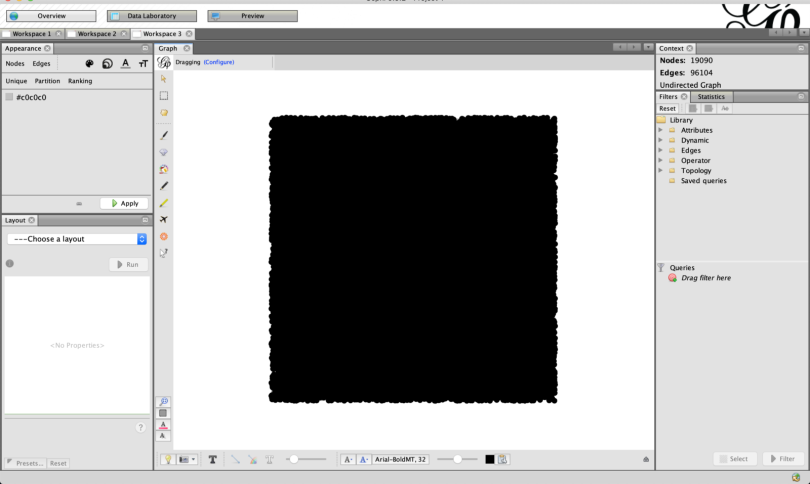Screen dimensions: 810x484
Task: Click the #c0c0c0 color swatch
Action: pos(9,97)
